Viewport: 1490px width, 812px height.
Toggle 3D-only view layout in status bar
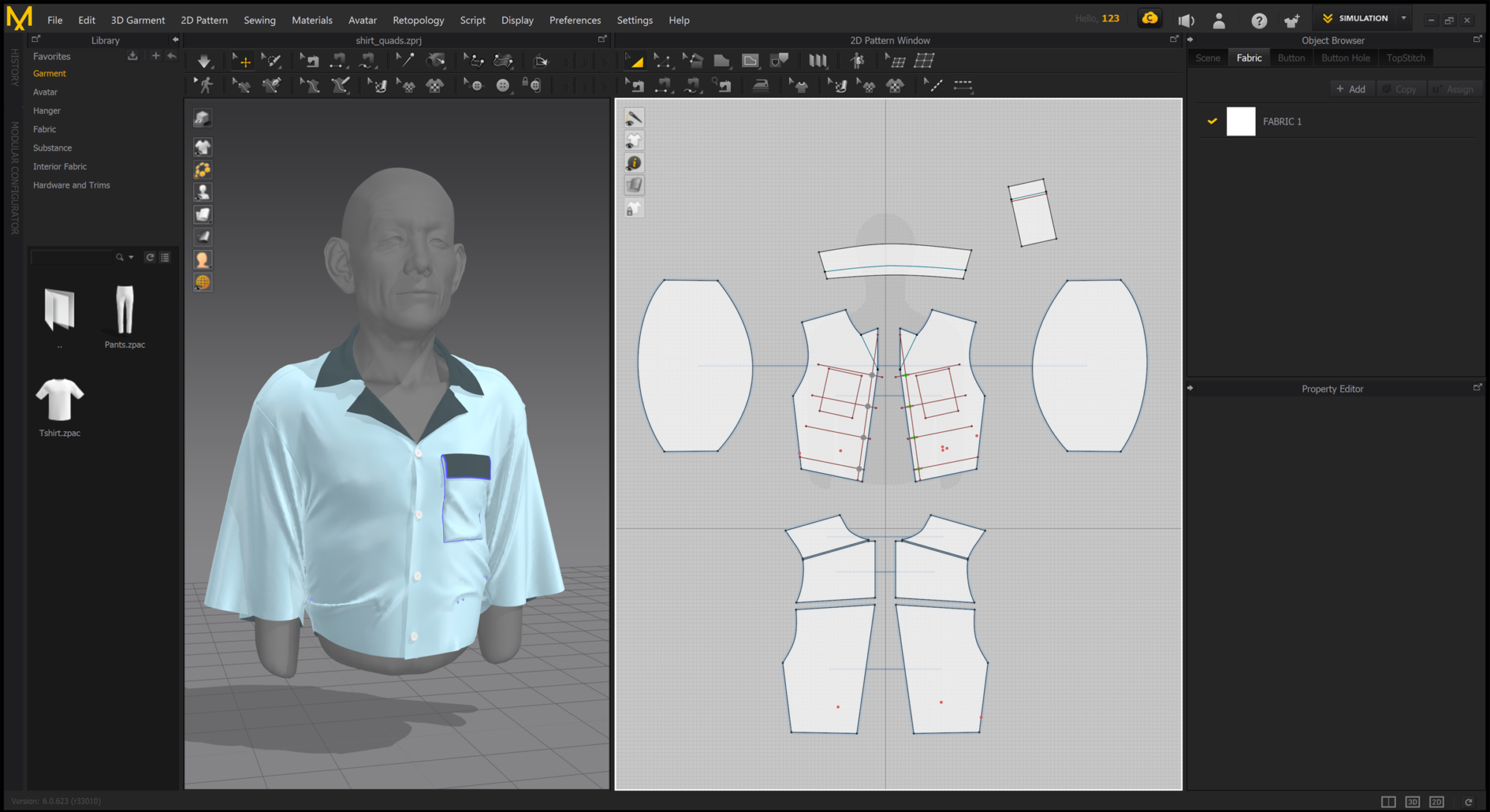pos(1413,802)
